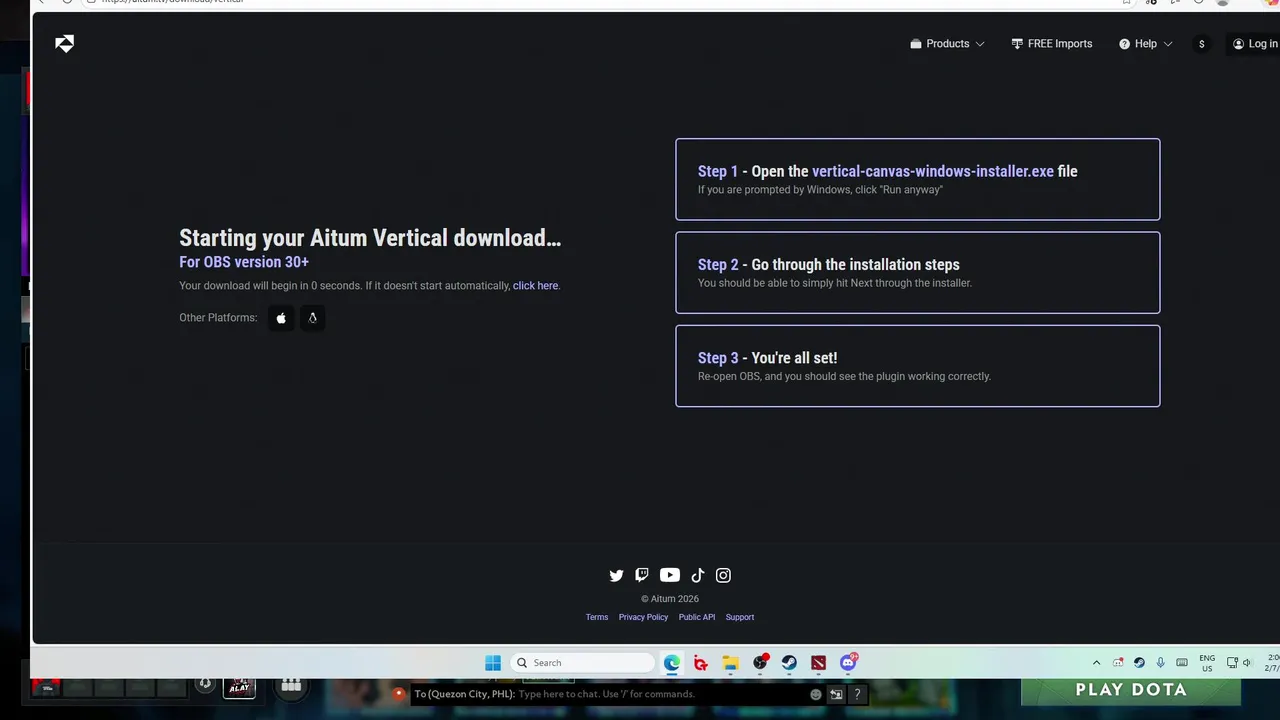
Task: Switch to Dota 2 in taskbar
Action: 819,663
